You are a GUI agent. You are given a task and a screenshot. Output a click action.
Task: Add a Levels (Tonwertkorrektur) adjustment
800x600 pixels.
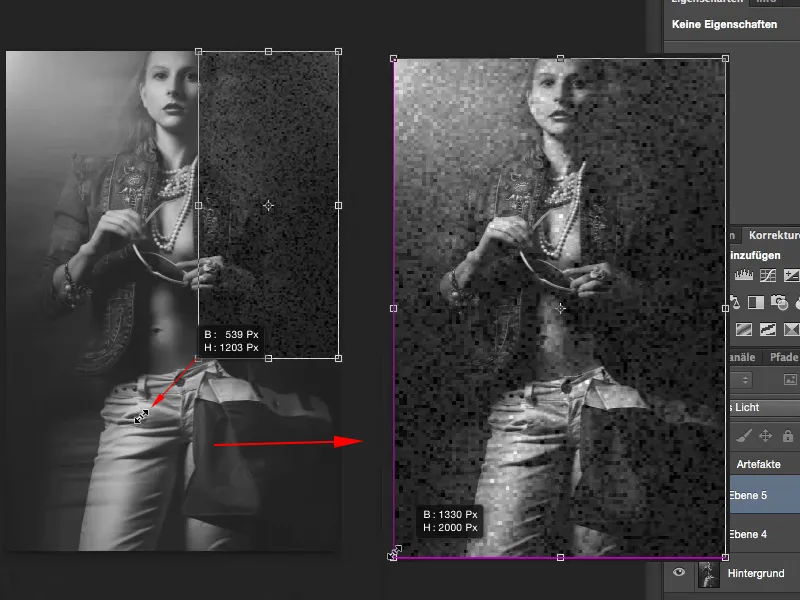(x=744, y=276)
